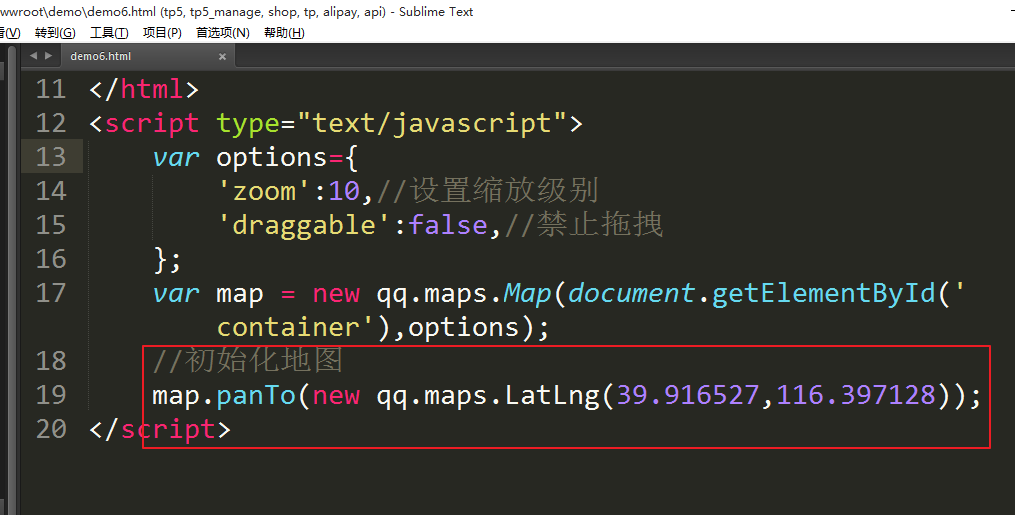Open the 首选项(N) menu
The width and height of the screenshot is (1015, 515).
[222, 32]
